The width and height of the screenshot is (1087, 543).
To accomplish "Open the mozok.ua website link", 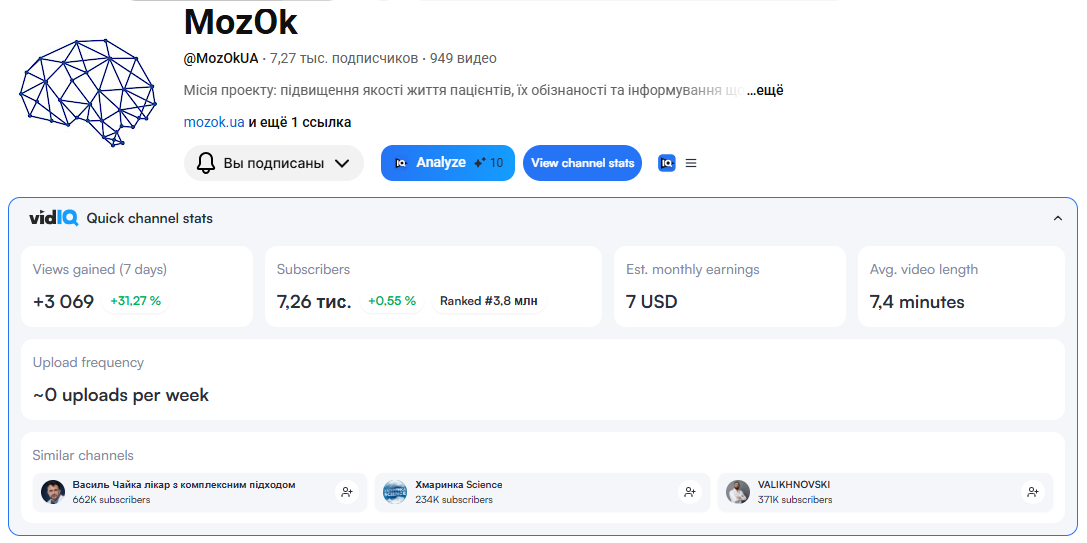I will [214, 123].
